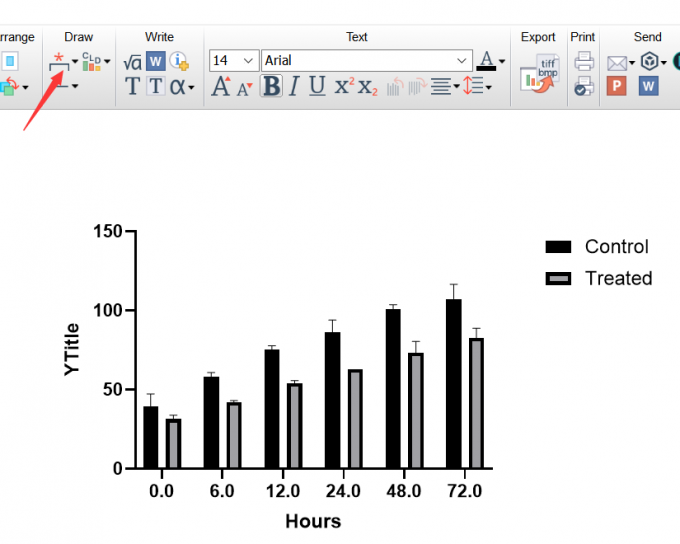This screenshot has height=544, width=680.
Task: Insert Word object from Write section
Action: [x=156, y=61]
